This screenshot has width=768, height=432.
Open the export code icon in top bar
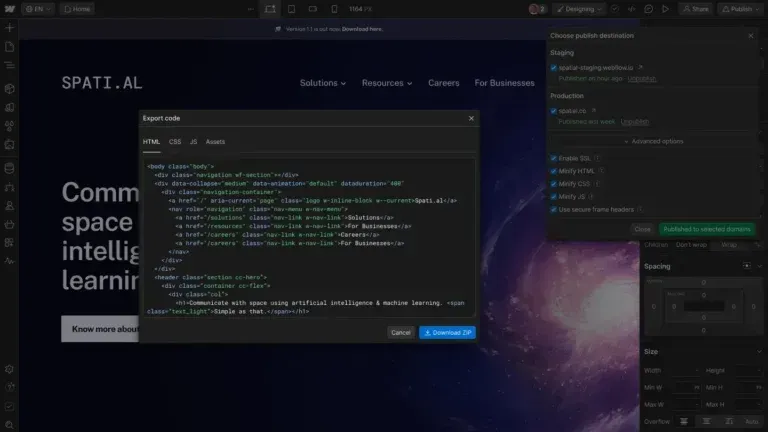pos(632,9)
